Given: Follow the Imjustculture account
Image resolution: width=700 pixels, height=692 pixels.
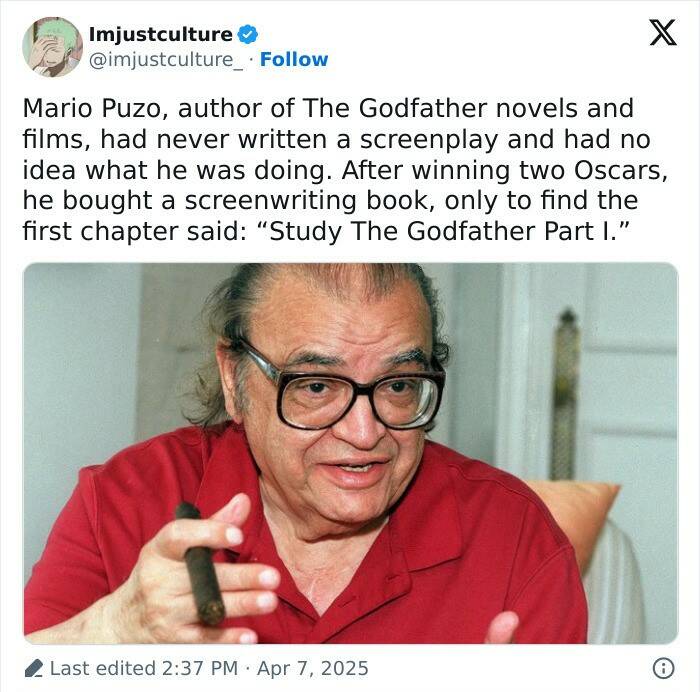Looking at the screenshot, I should click(x=294, y=59).
